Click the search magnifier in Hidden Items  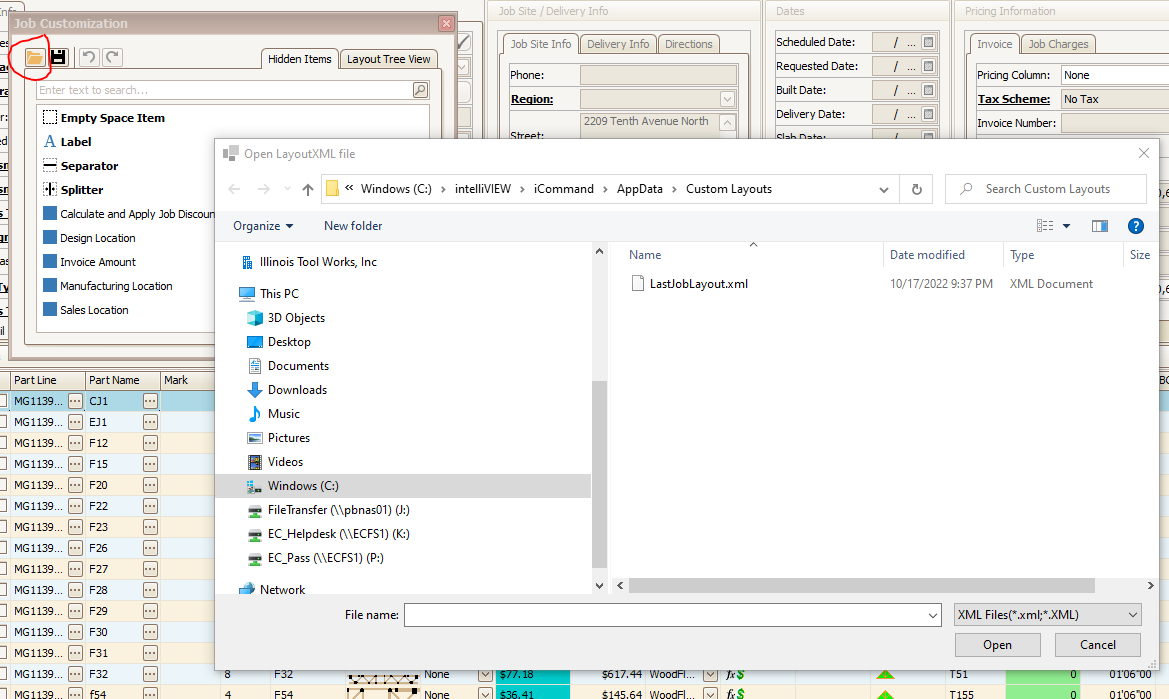[420, 90]
